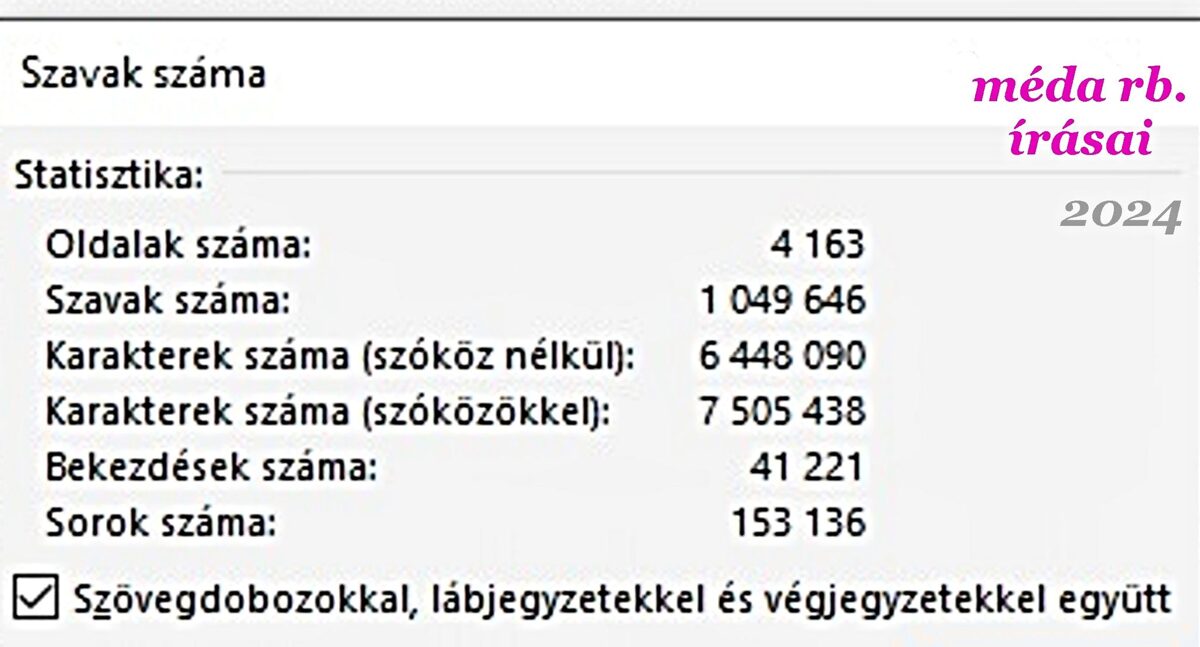Image resolution: width=1200 pixels, height=647 pixels.
Task: Select the 'Statisztika:' group heading
Action: coord(109,177)
